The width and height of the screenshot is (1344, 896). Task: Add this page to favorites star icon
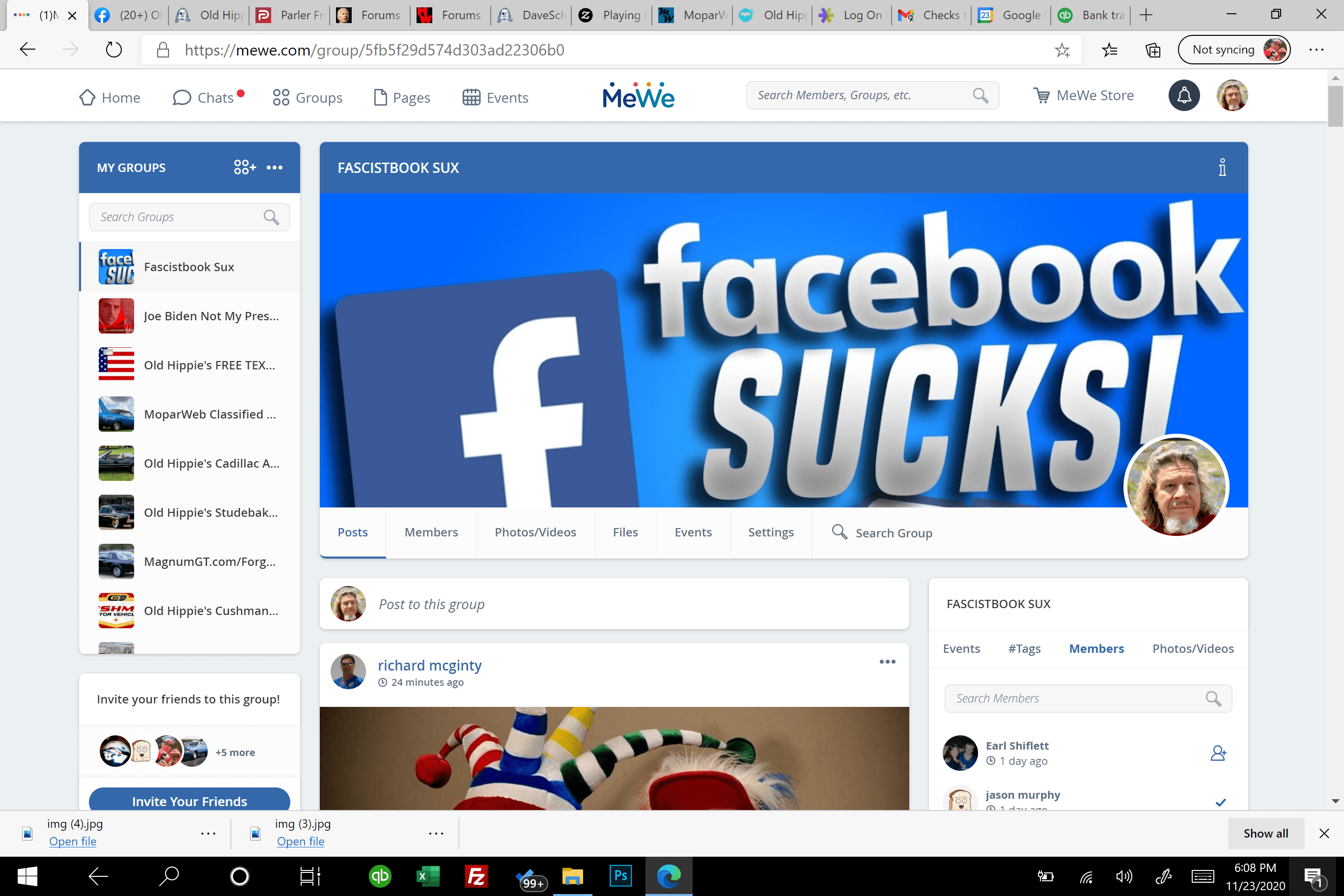coord(1062,50)
